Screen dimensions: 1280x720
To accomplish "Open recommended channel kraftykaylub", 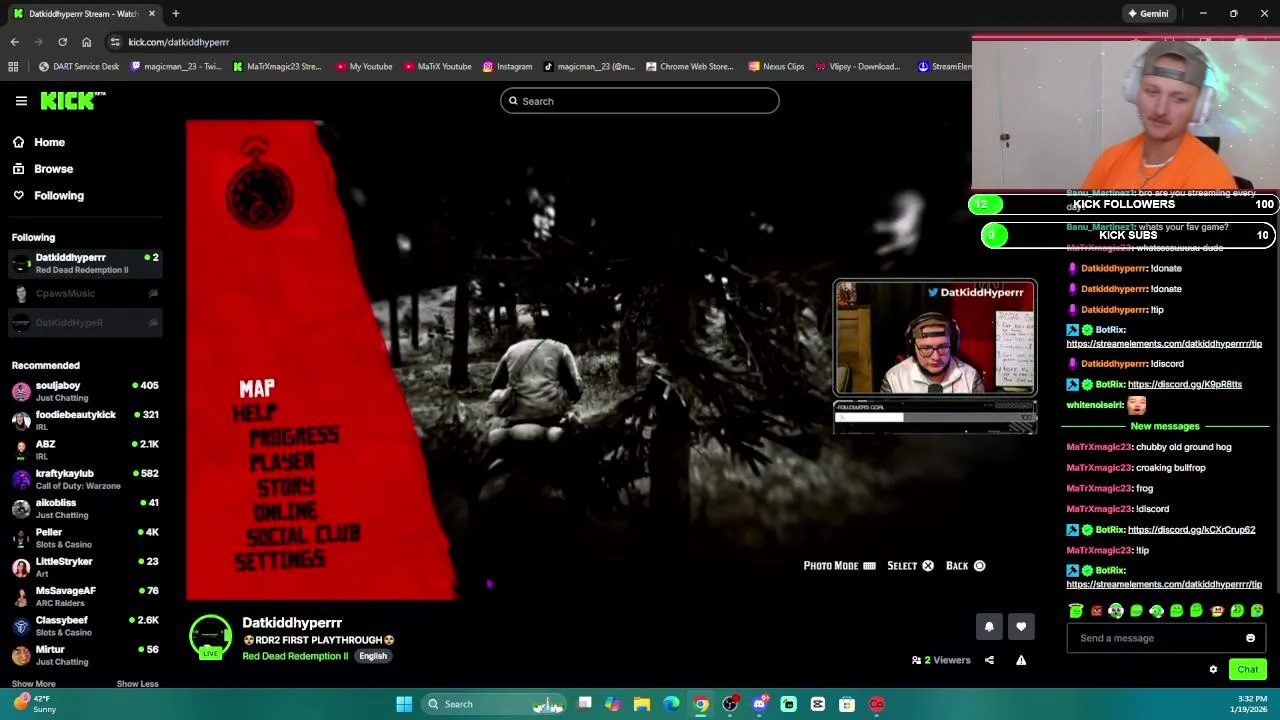I will coord(85,479).
